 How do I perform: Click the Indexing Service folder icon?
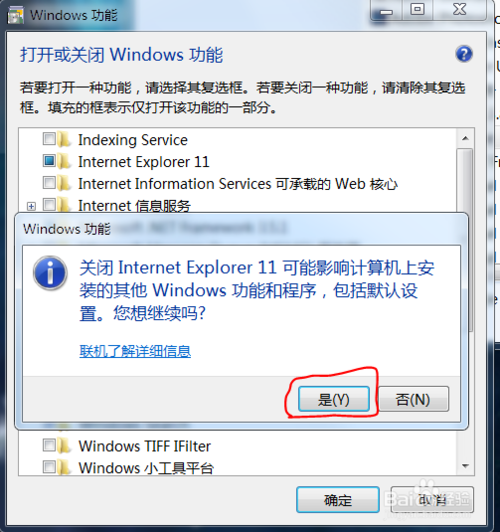click(x=64, y=139)
